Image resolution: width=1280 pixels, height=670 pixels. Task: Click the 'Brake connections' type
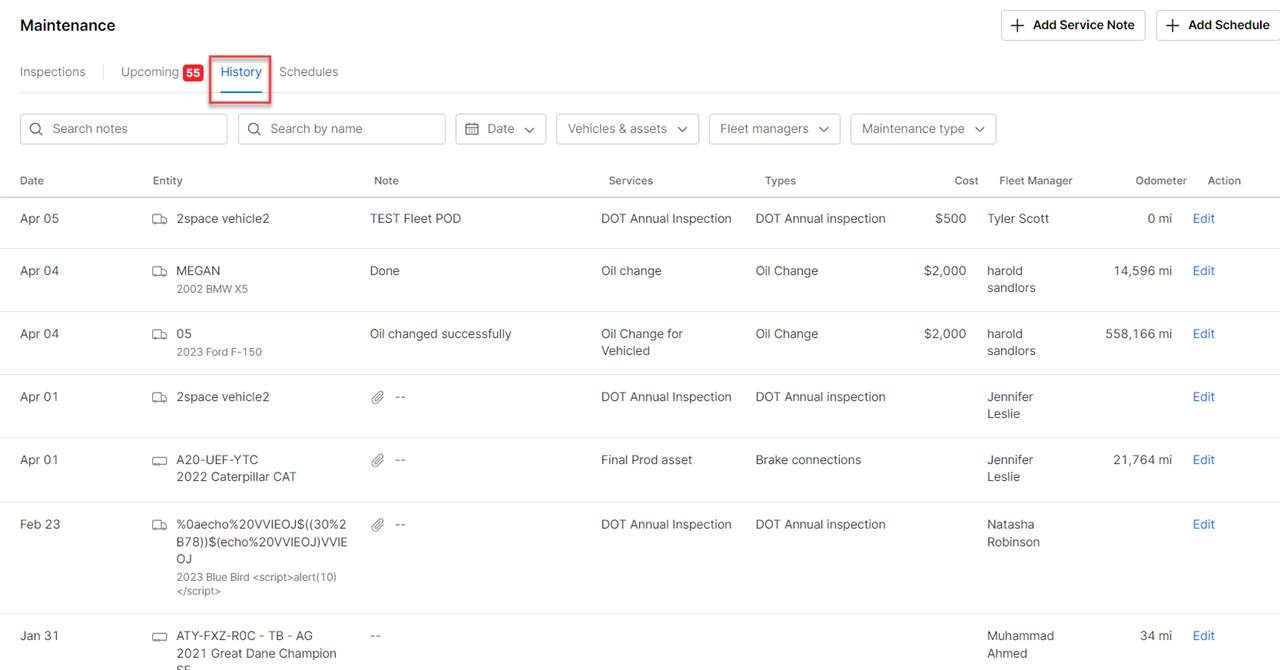[808, 460]
